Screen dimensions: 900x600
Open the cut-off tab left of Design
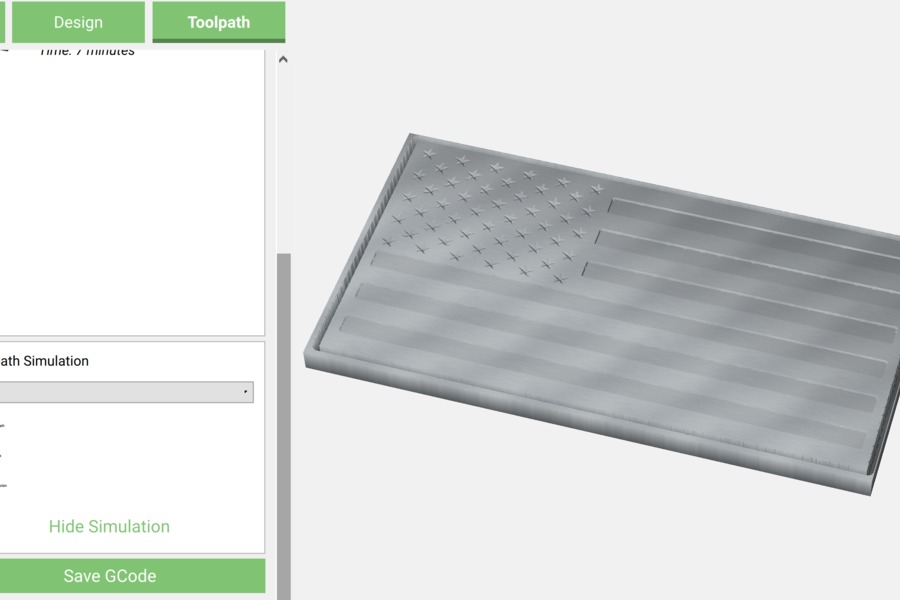point(2,22)
